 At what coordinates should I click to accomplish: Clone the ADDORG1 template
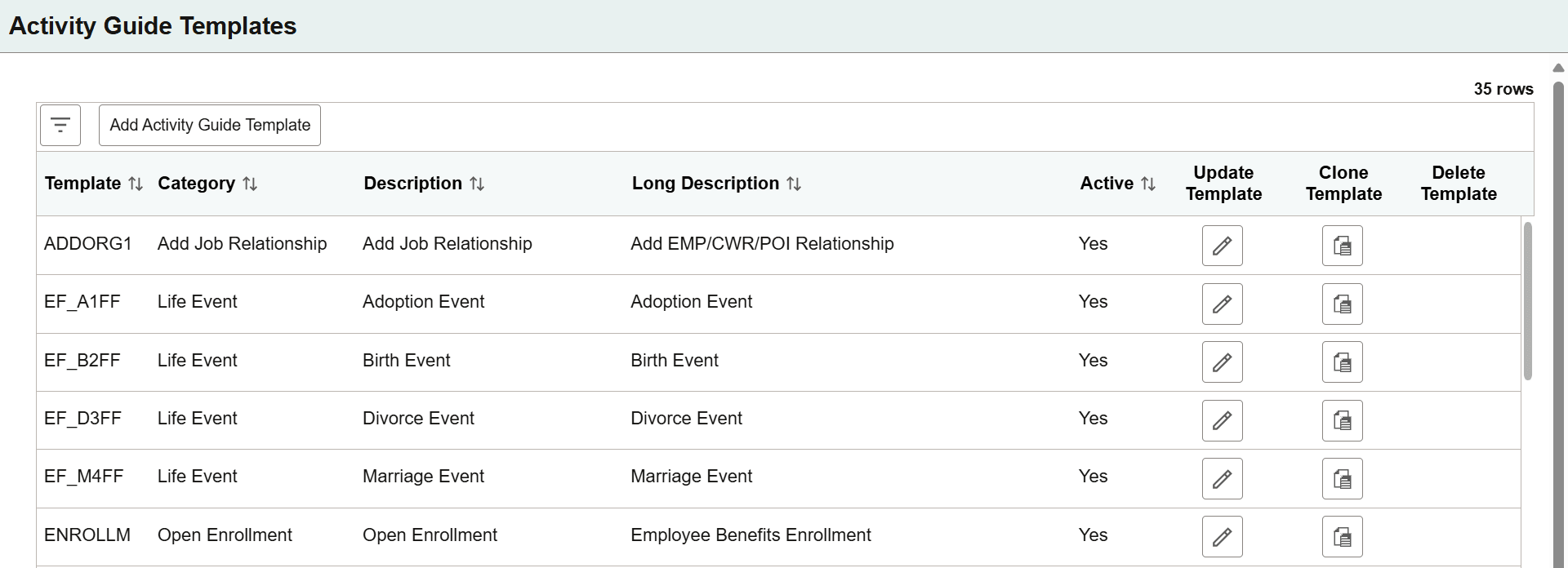(x=1342, y=246)
